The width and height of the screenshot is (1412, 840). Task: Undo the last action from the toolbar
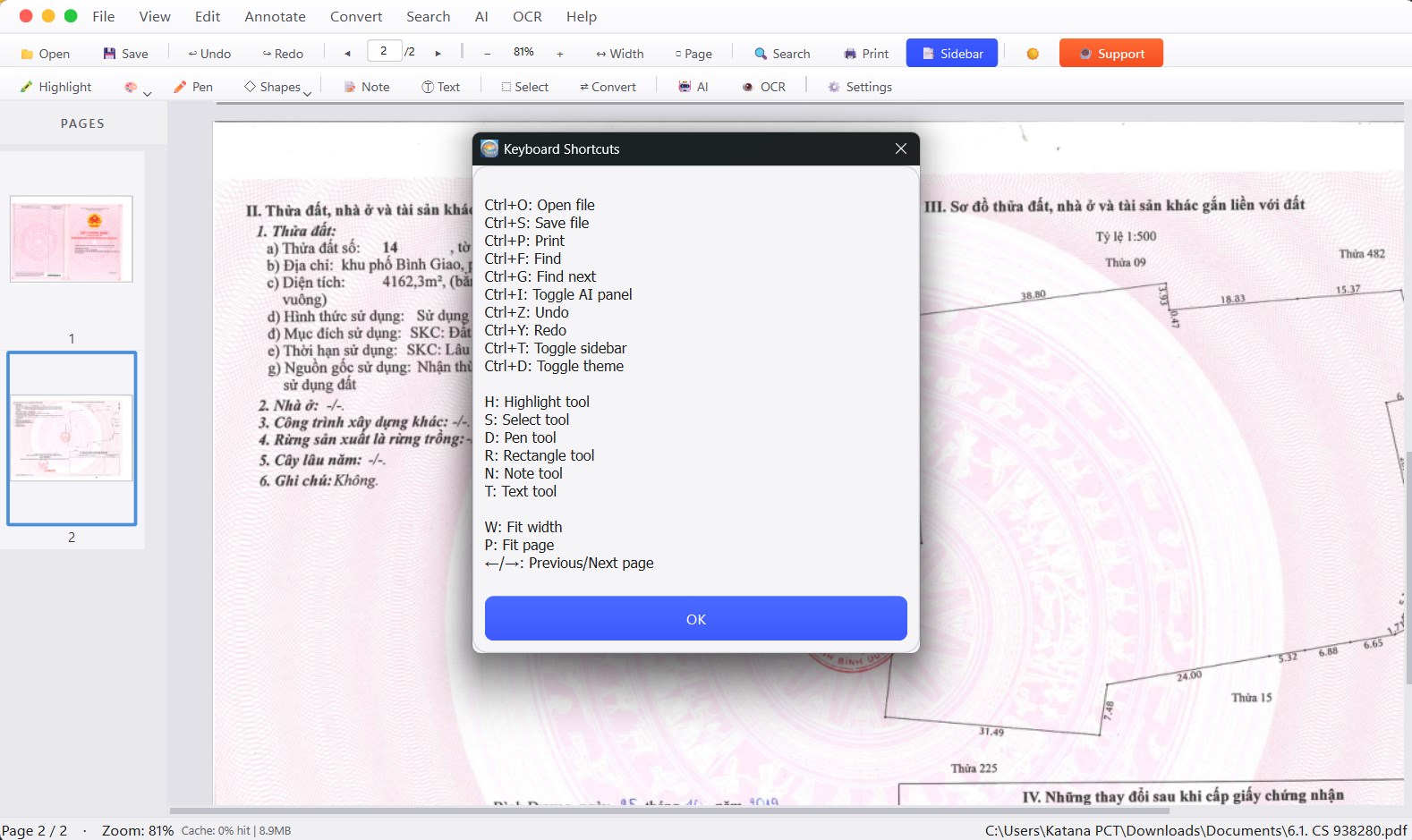click(x=209, y=54)
